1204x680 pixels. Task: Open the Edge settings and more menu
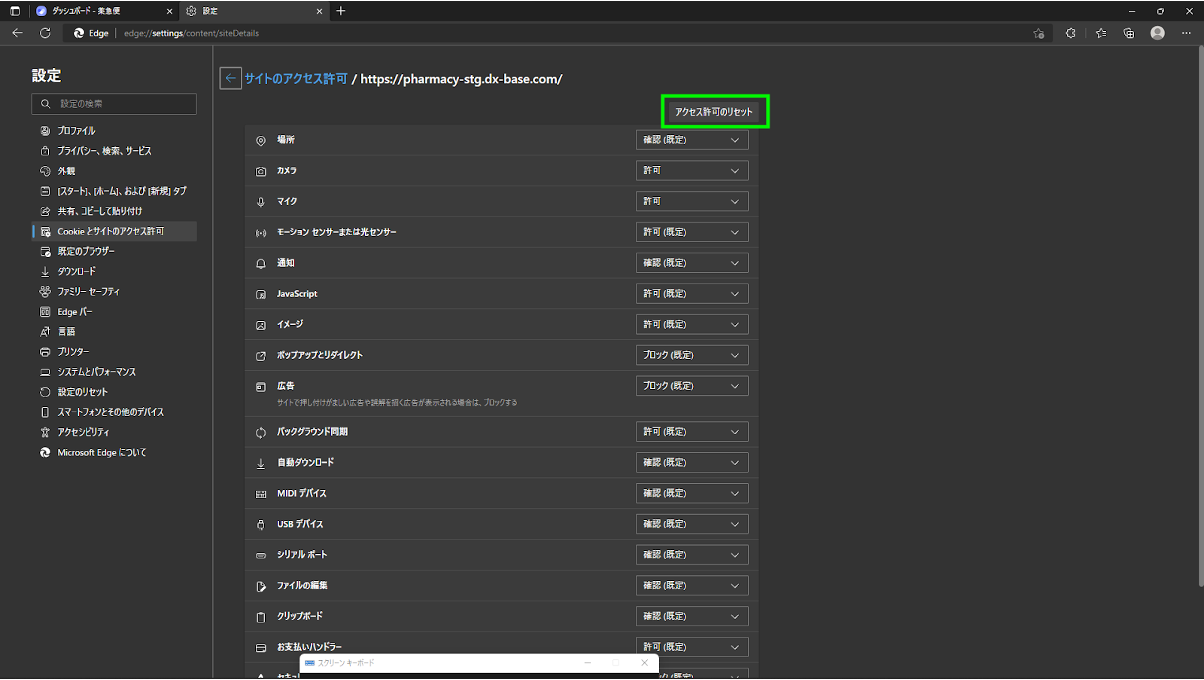(1185, 33)
